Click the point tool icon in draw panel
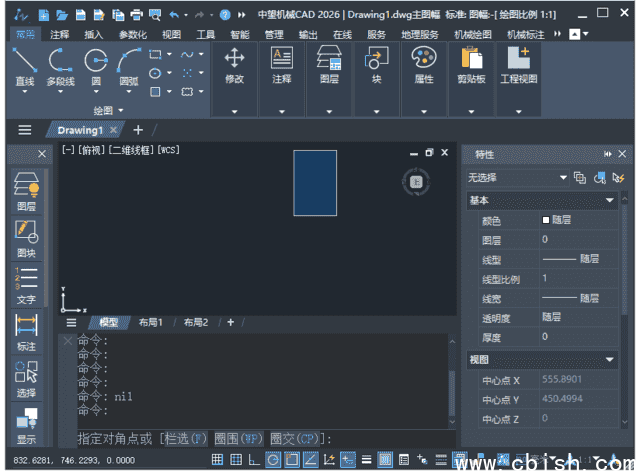Screen dimensions: 640x475 pyautogui.click(x=187, y=73)
